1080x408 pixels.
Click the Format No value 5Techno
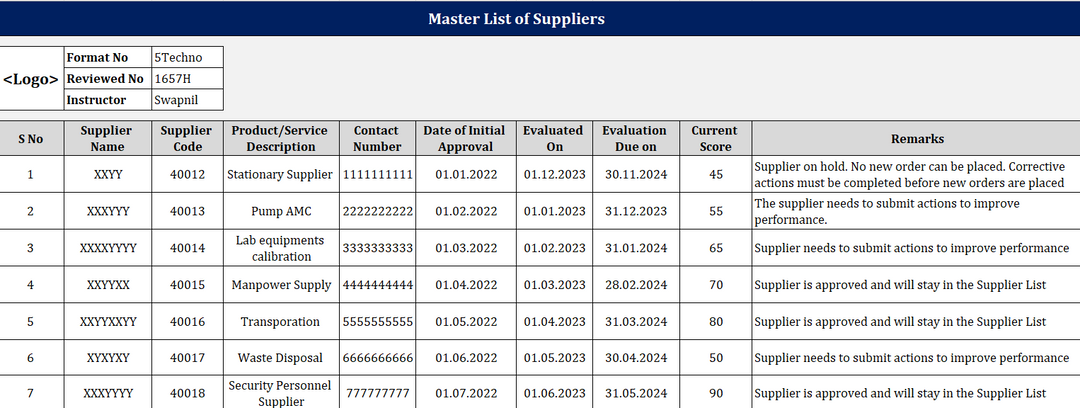click(175, 58)
